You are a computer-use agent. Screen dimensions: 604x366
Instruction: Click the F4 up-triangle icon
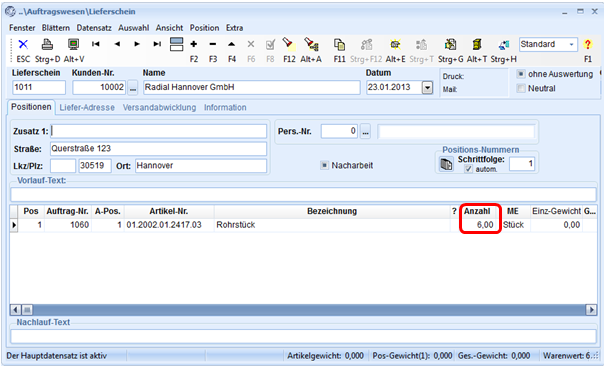point(232,44)
